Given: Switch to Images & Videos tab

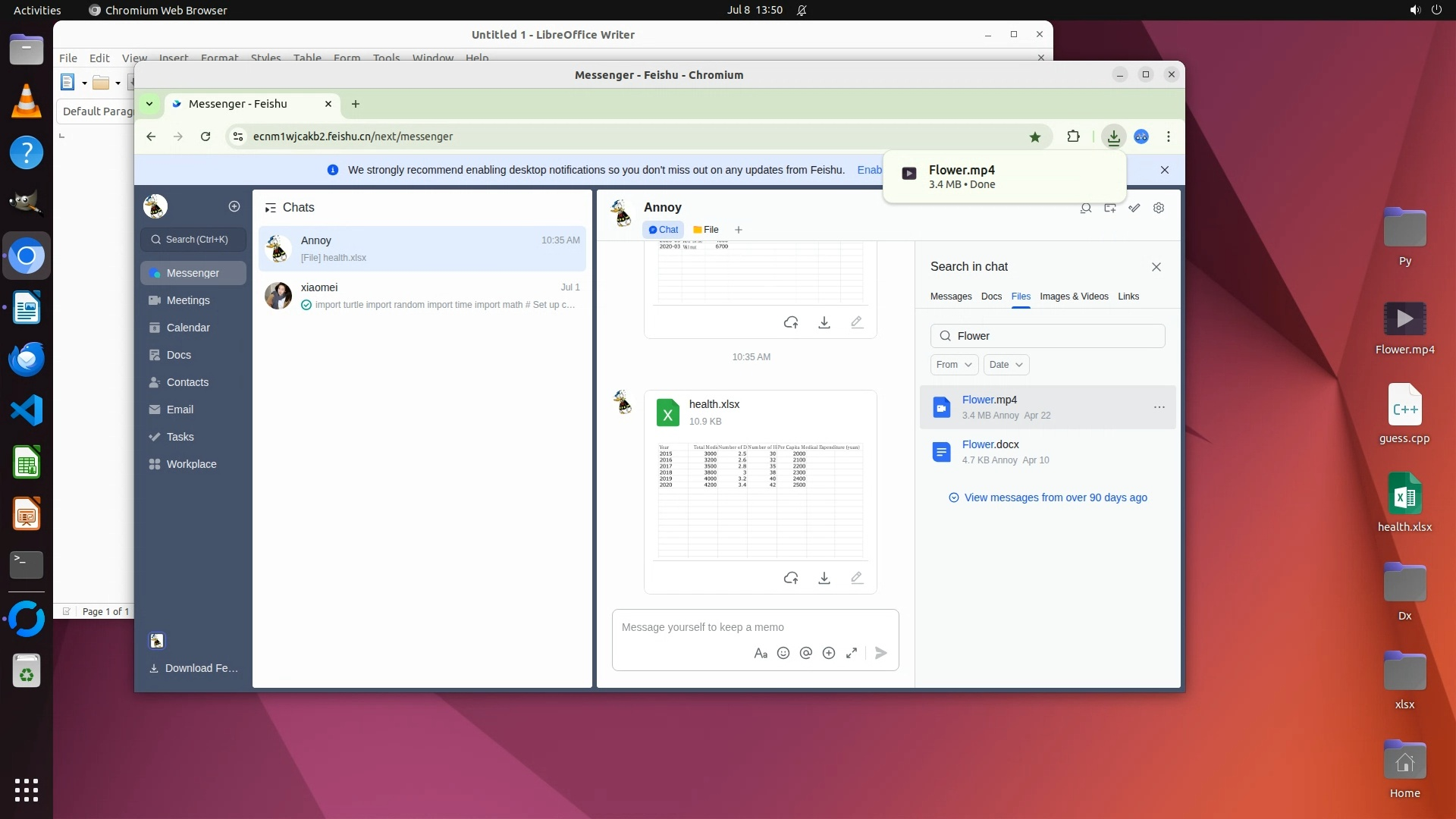Looking at the screenshot, I should click(x=1074, y=297).
